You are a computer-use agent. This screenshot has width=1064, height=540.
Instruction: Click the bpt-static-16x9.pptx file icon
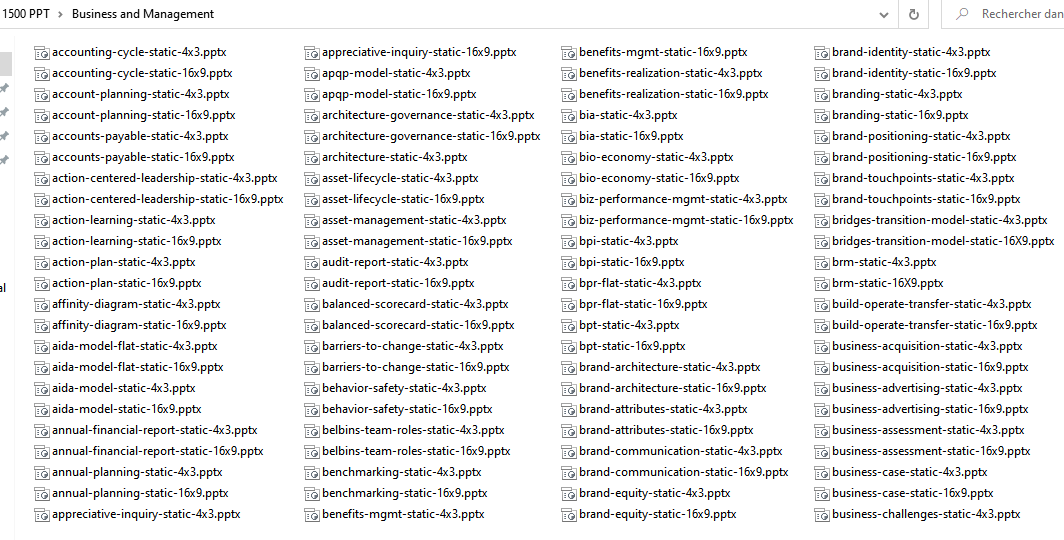coord(569,347)
